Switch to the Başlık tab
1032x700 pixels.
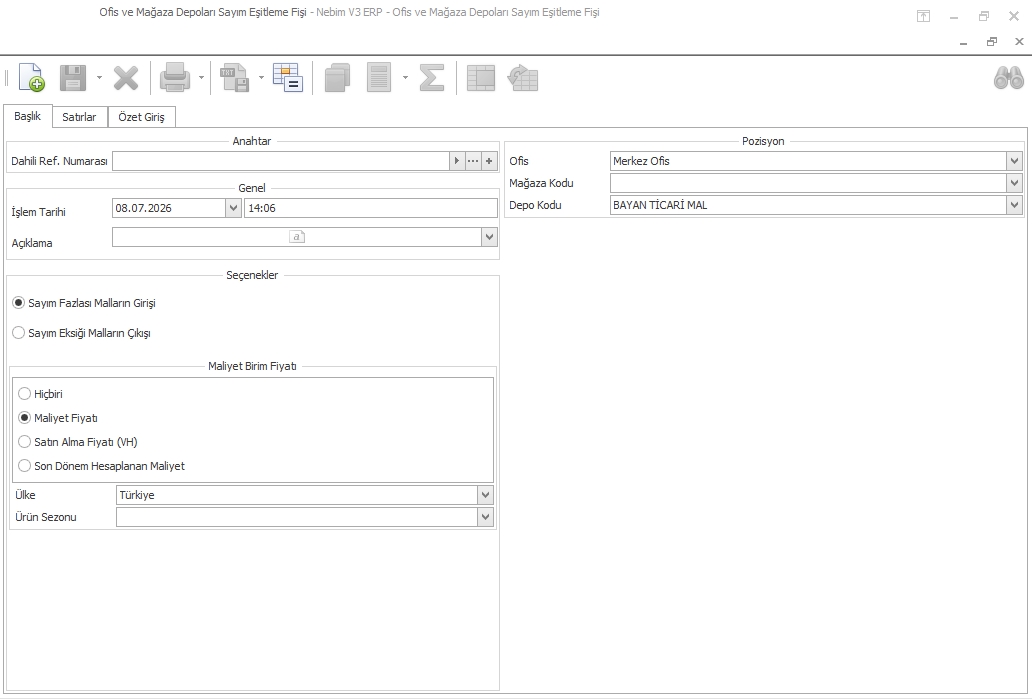click(28, 116)
